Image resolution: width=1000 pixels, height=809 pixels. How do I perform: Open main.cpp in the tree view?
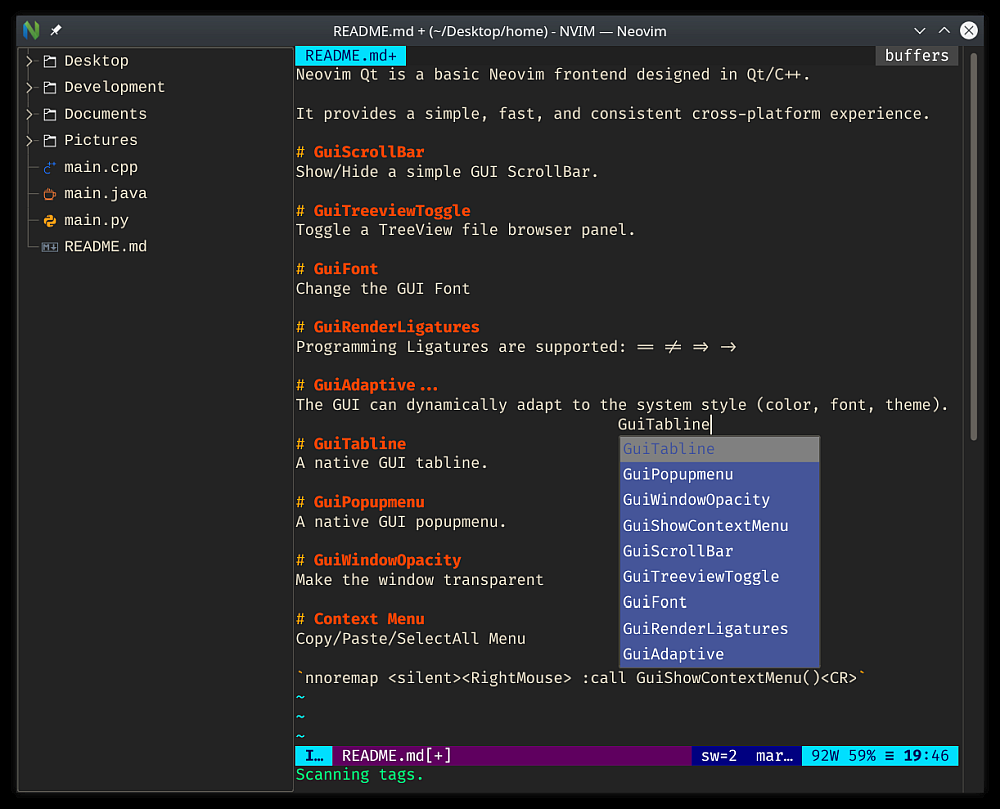tap(101, 167)
